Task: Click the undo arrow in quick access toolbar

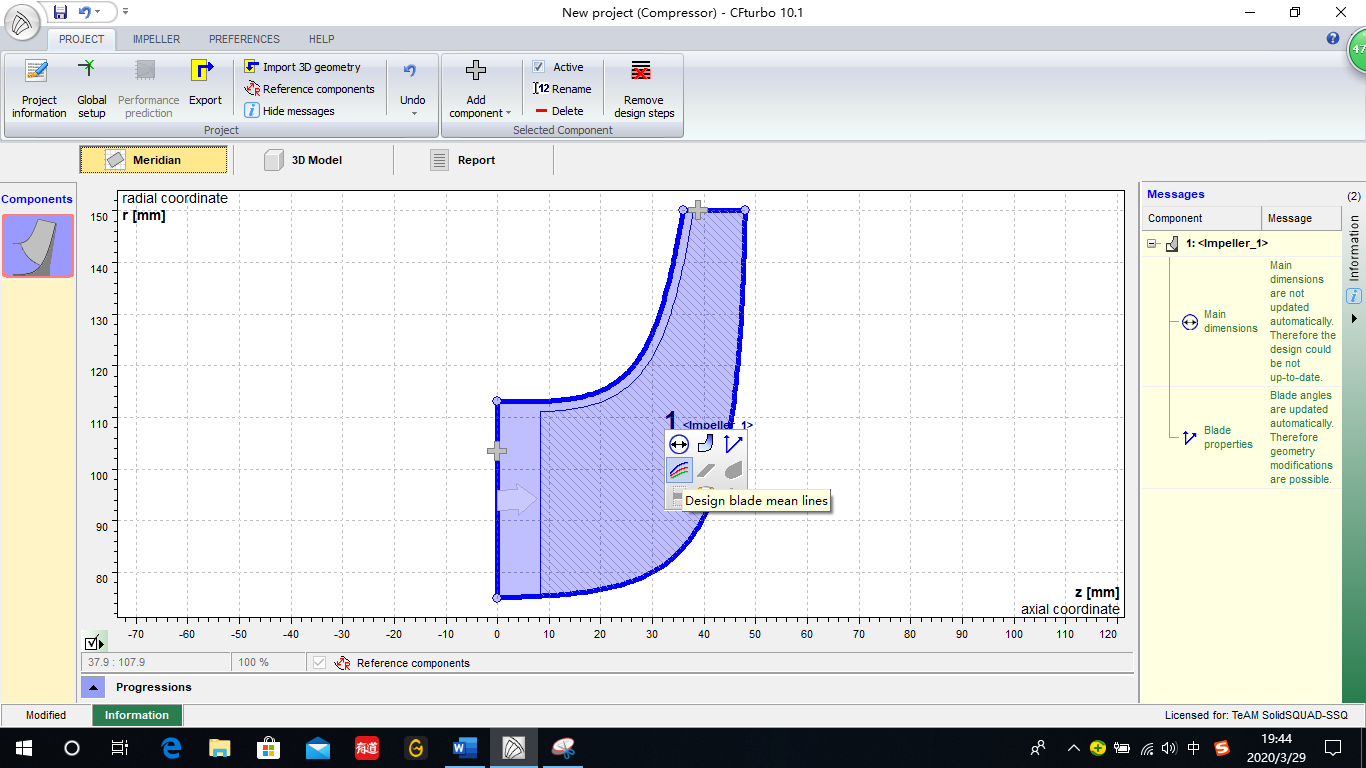Action: [x=84, y=12]
